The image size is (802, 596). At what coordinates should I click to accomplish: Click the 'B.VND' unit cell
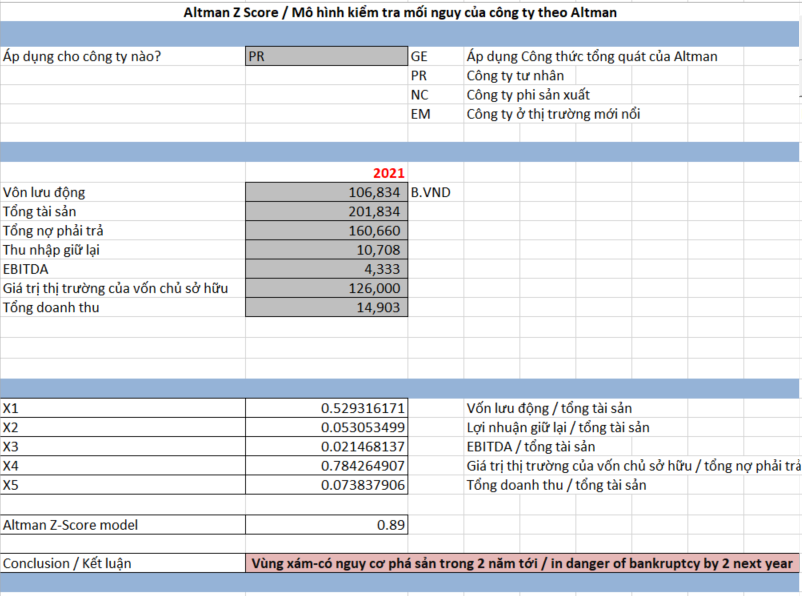coord(431,192)
